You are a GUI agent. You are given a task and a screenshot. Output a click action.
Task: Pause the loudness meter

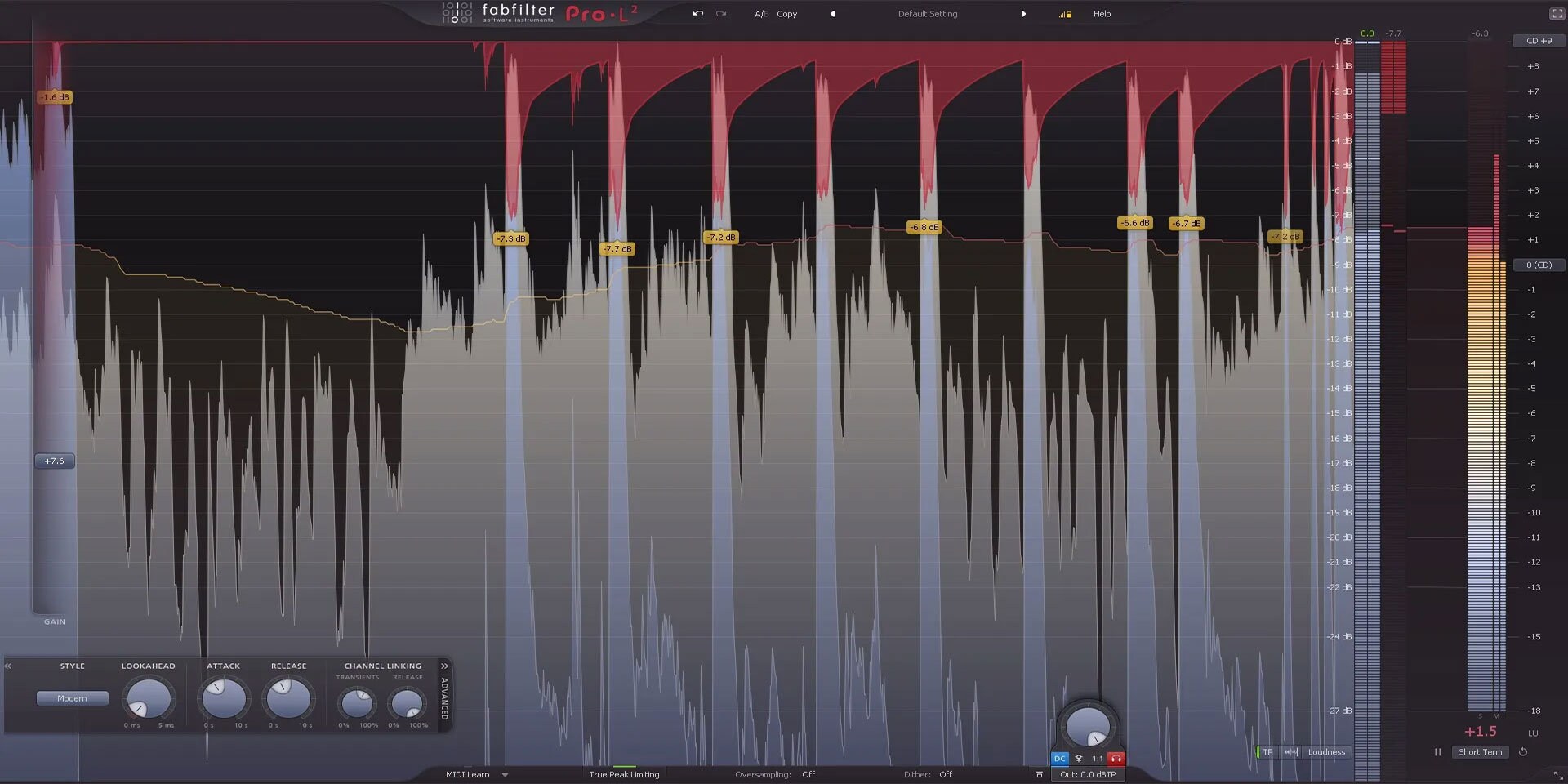coord(1438,752)
